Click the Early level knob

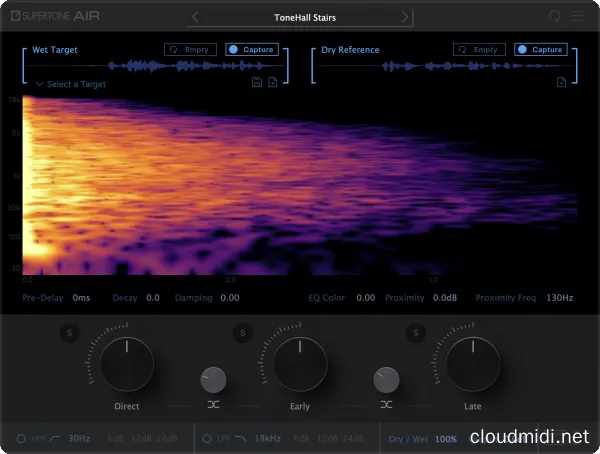(x=300, y=364)
